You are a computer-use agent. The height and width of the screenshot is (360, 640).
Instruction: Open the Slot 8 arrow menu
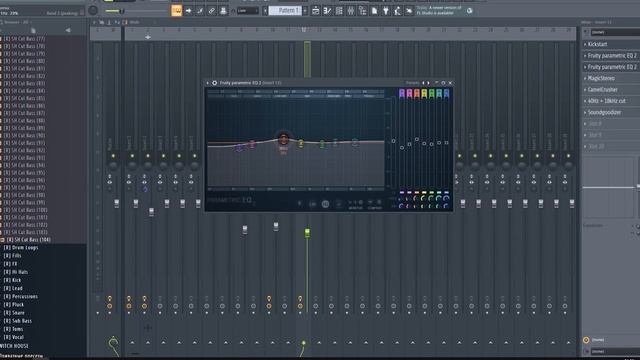tap(585, 124)
